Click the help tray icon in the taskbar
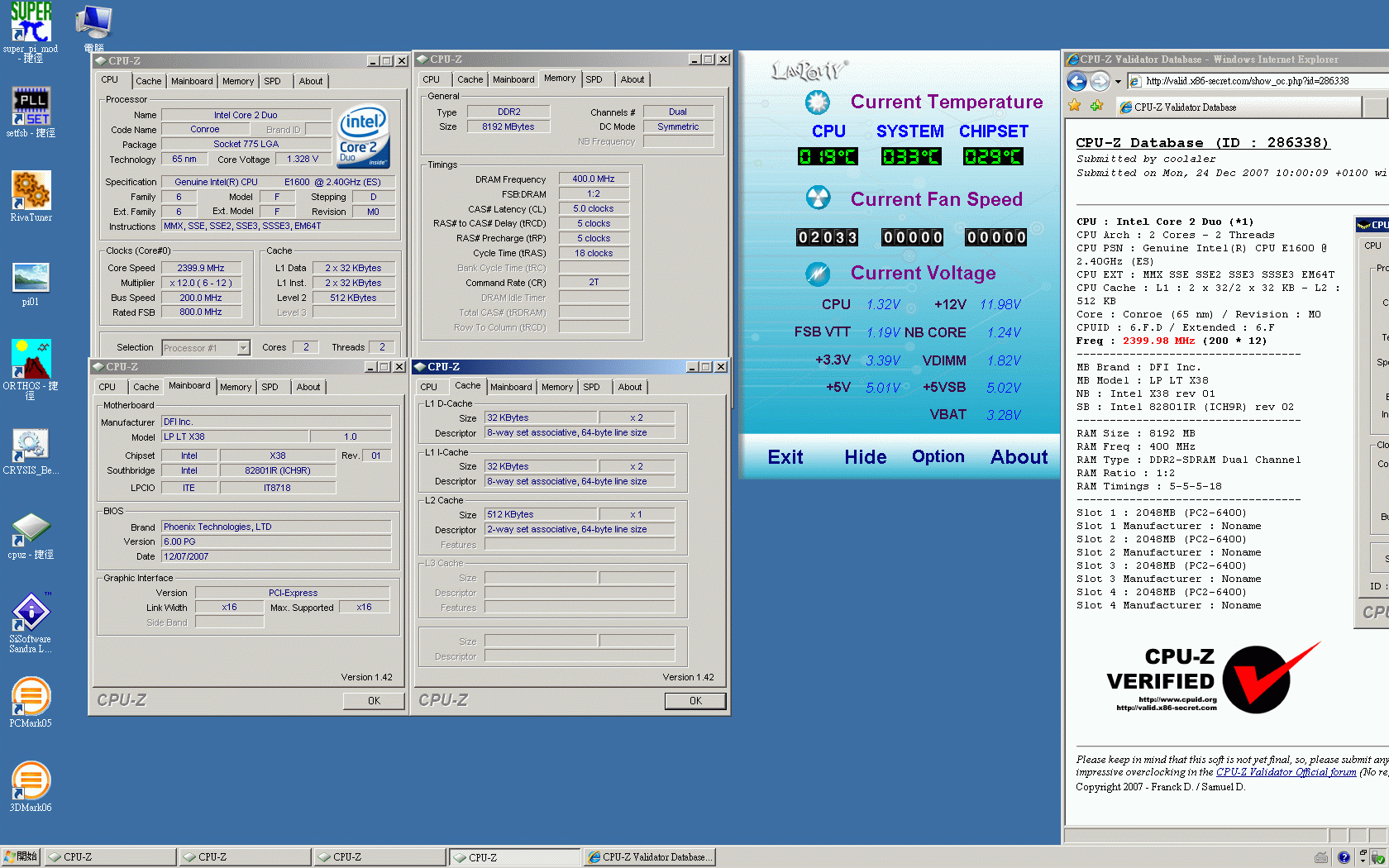The image size is (1389, 868). coord(1344,857)
